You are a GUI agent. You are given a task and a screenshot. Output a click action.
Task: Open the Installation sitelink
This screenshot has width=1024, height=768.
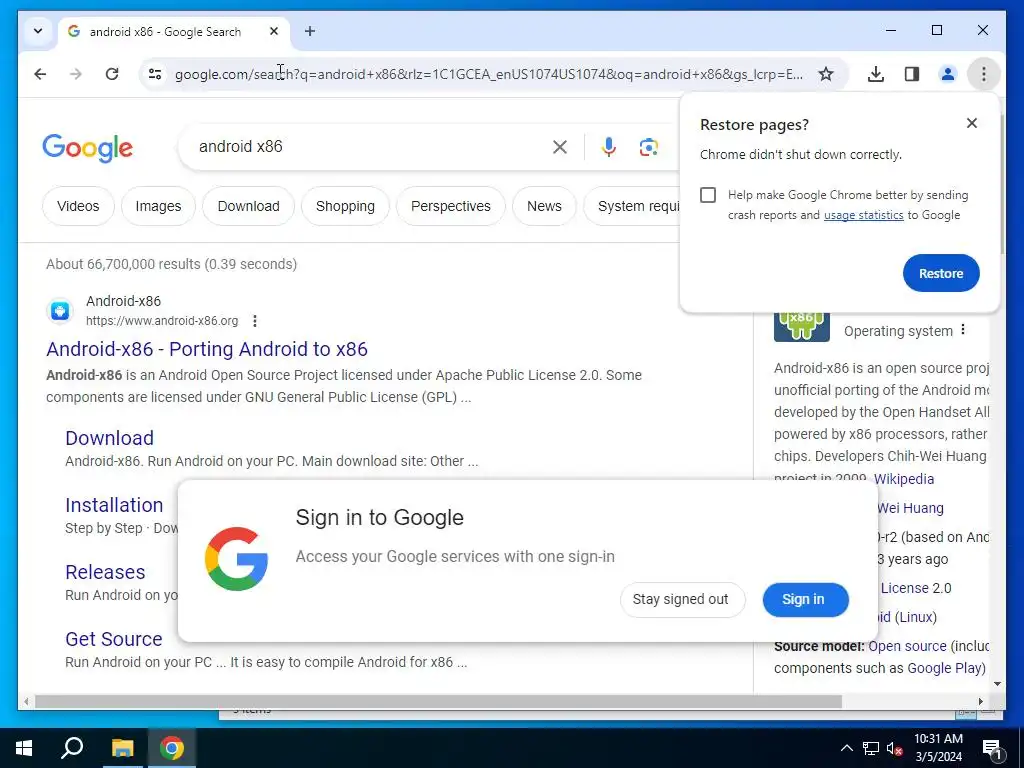(114, 505)
